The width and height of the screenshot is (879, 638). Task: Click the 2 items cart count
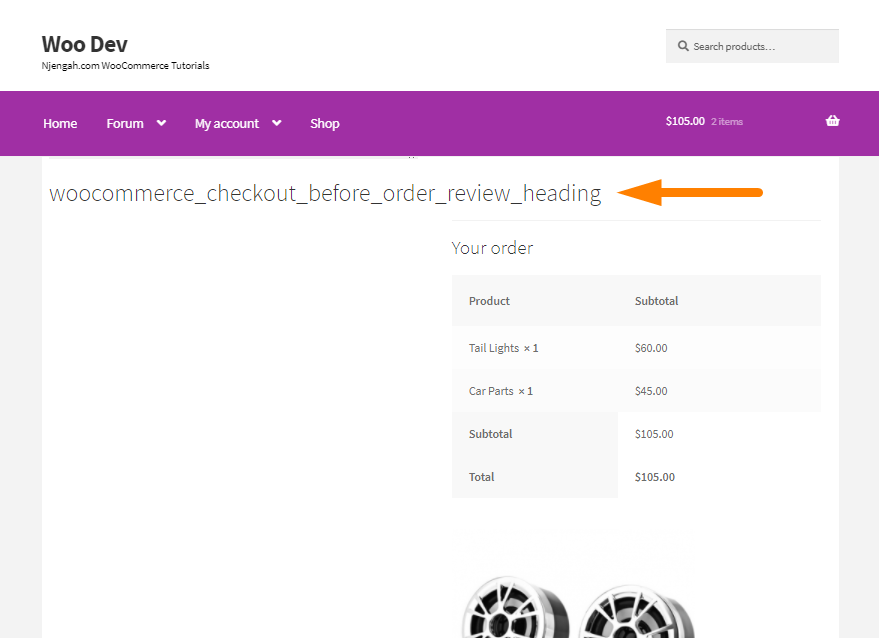pos(727,122)
